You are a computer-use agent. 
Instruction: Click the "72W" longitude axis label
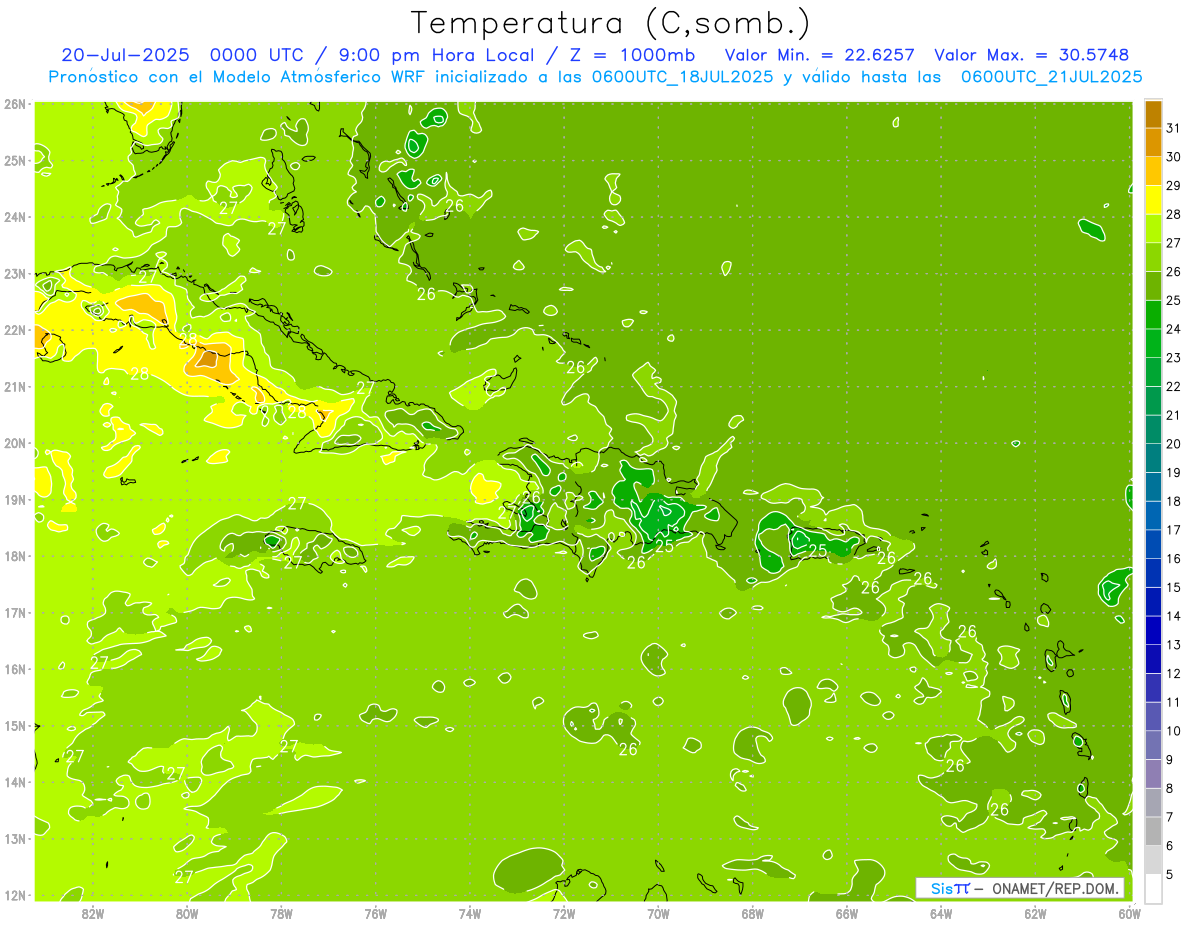point(564,914)
